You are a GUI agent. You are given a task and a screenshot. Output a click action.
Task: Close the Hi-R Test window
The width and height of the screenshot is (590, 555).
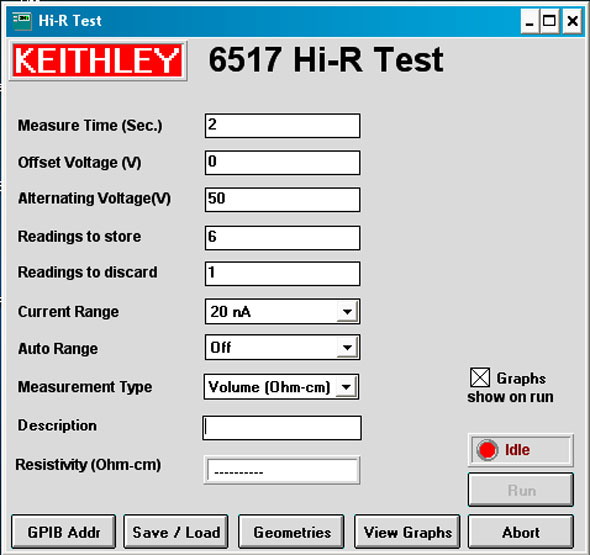(572, 21)
